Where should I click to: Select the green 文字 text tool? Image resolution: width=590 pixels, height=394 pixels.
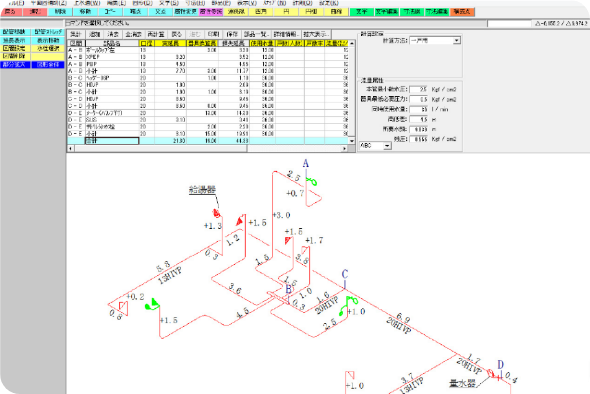361,12
